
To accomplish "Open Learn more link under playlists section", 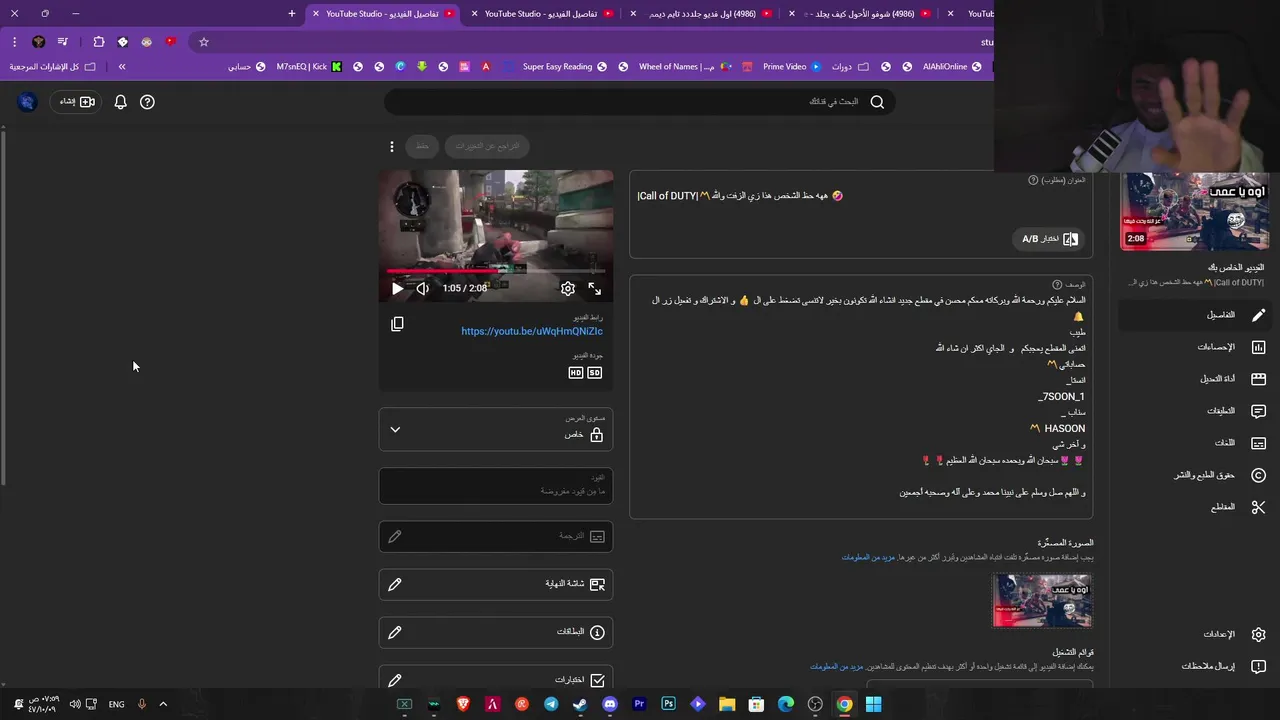I will tap(836, 667).
